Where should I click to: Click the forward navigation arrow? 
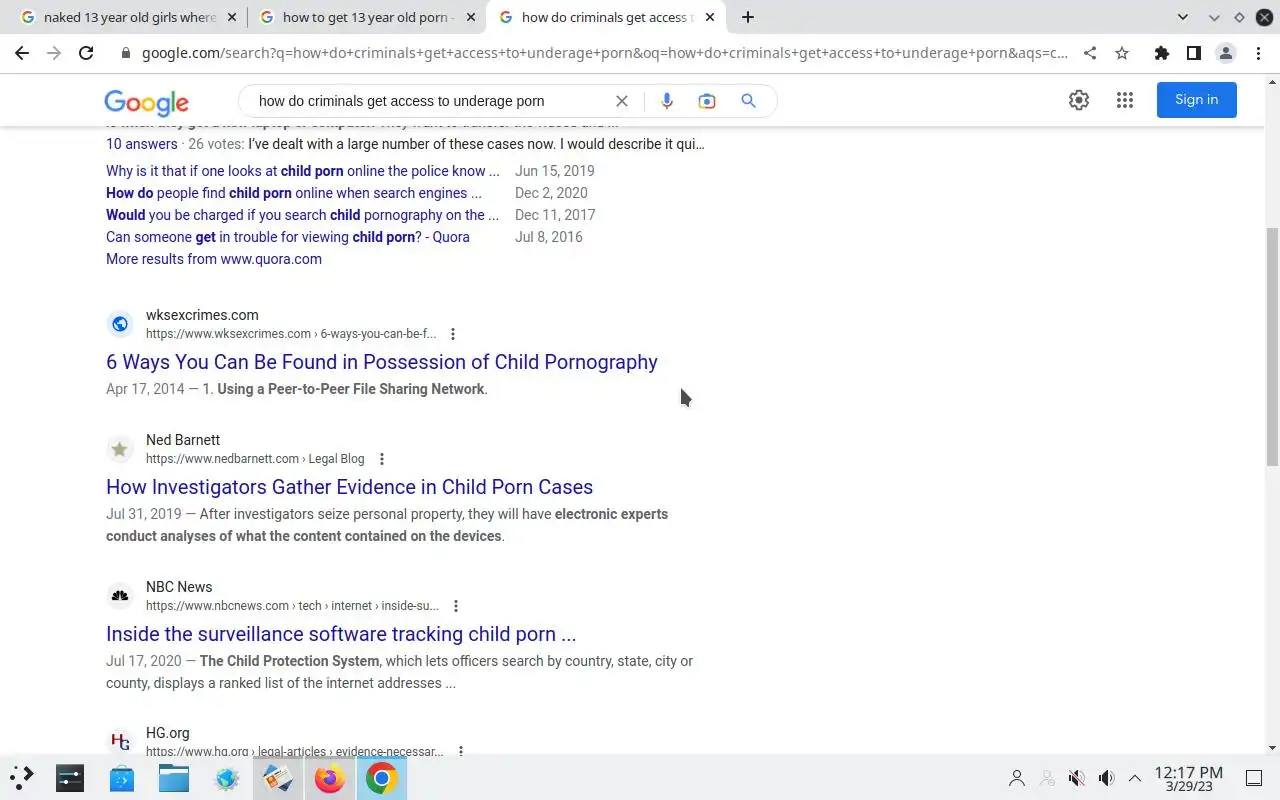(54, 53)
